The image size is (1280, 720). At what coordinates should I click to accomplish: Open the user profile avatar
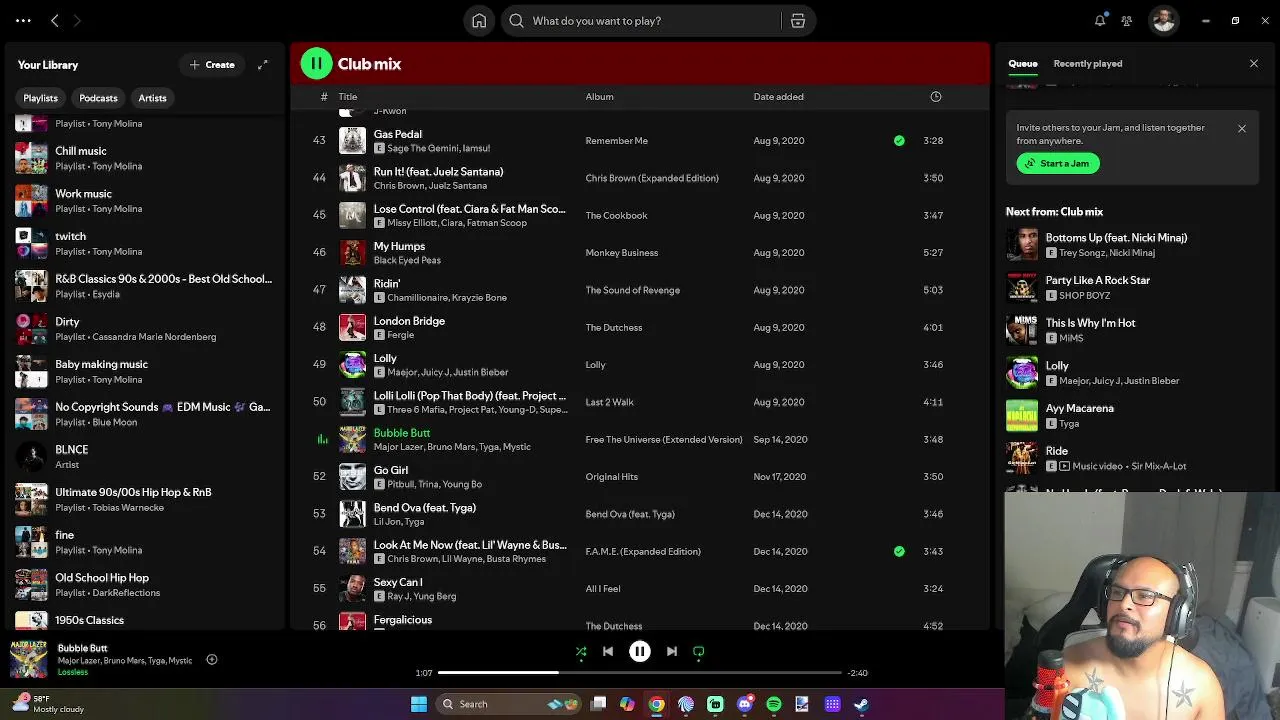click(x=1163, y=20)
